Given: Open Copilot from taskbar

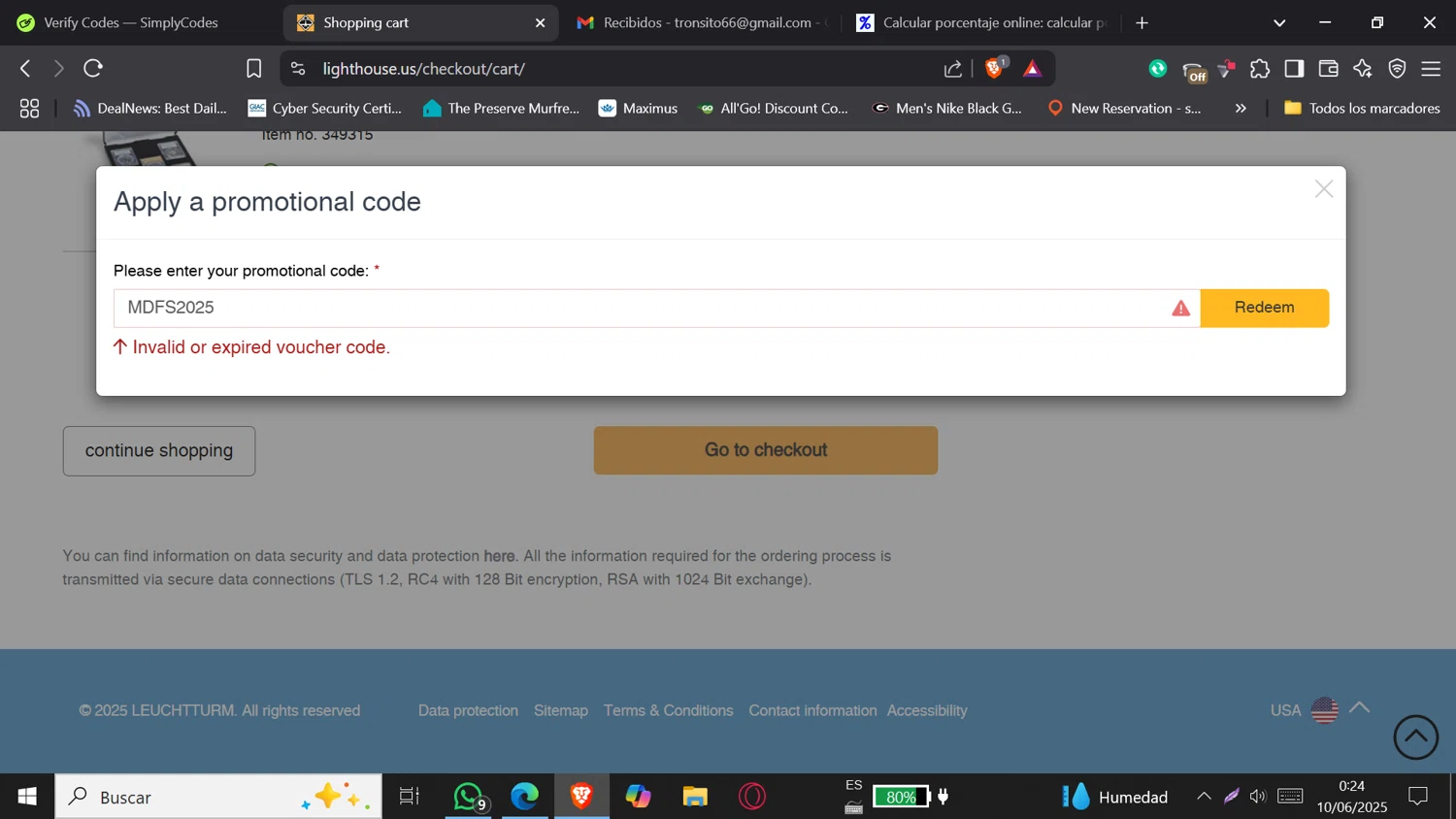Looking at the screenshot, I should pyautogui.click(x=639, y=797).
